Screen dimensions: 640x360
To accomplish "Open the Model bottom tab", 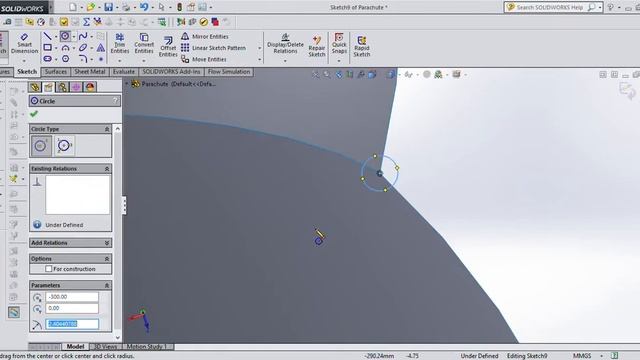I will [x=76, y=347].
